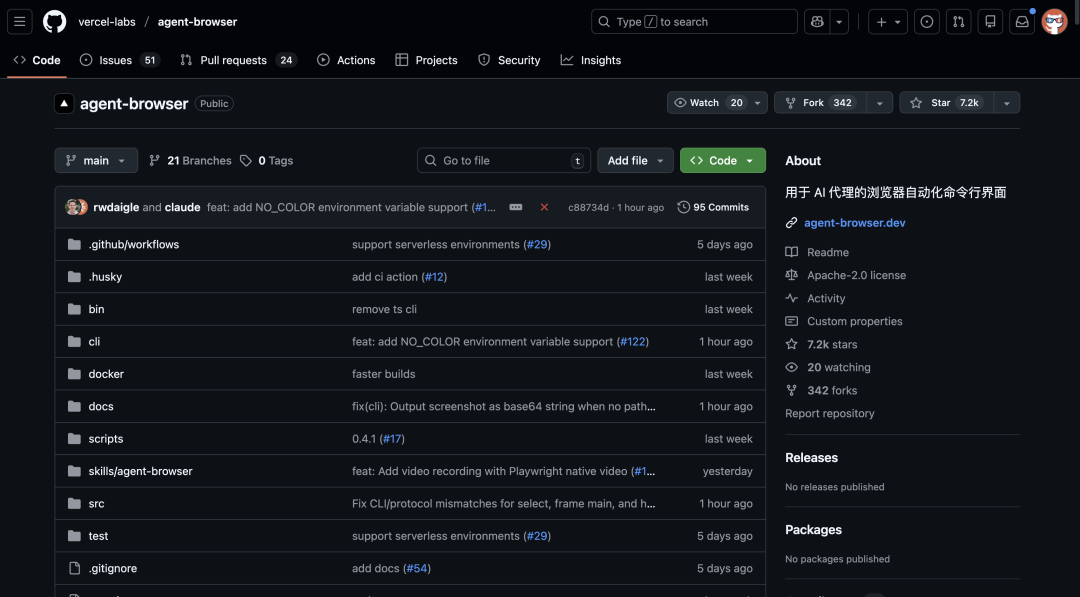Star the agent-browser repository
Viewport: 1080px width, 597px height.
click(945, 103)
